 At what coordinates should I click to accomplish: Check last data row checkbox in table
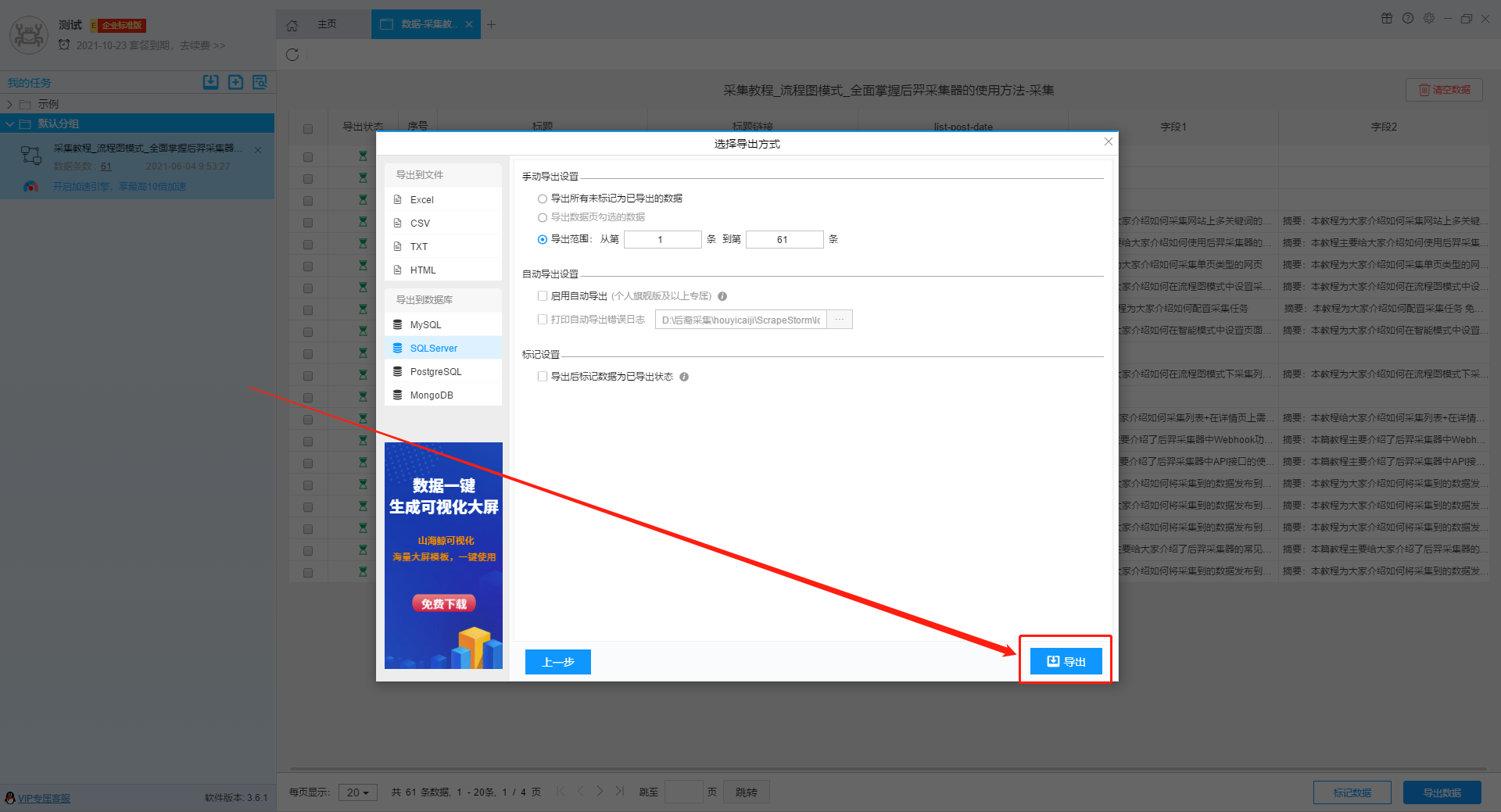coord(308,573)
